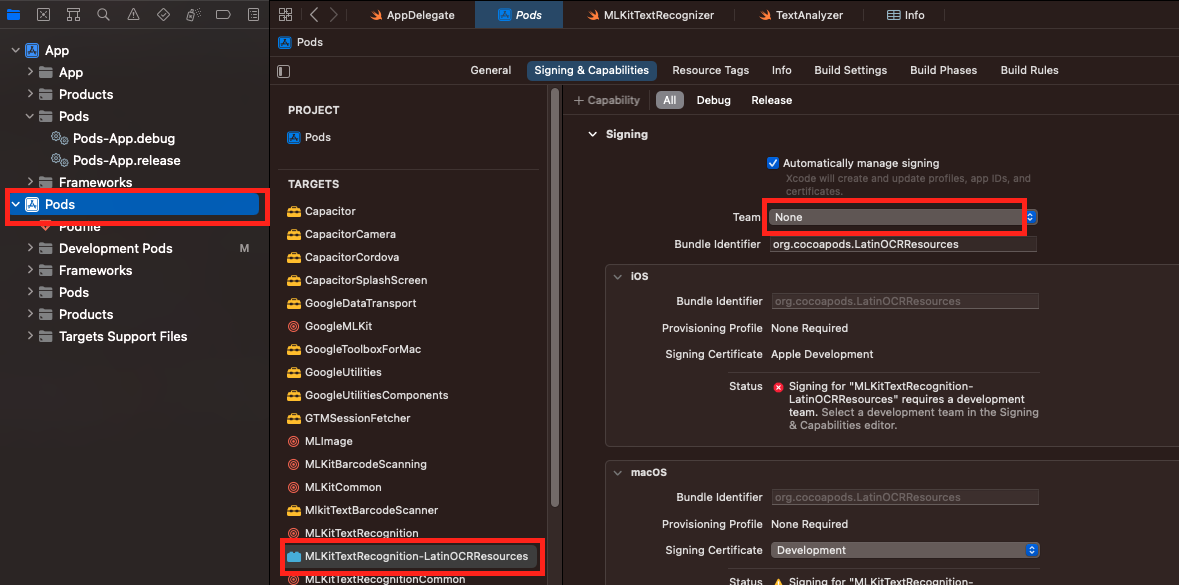Open the Issue navigator warning icon
1179x585 pixels.
click(x=133, y=14)
